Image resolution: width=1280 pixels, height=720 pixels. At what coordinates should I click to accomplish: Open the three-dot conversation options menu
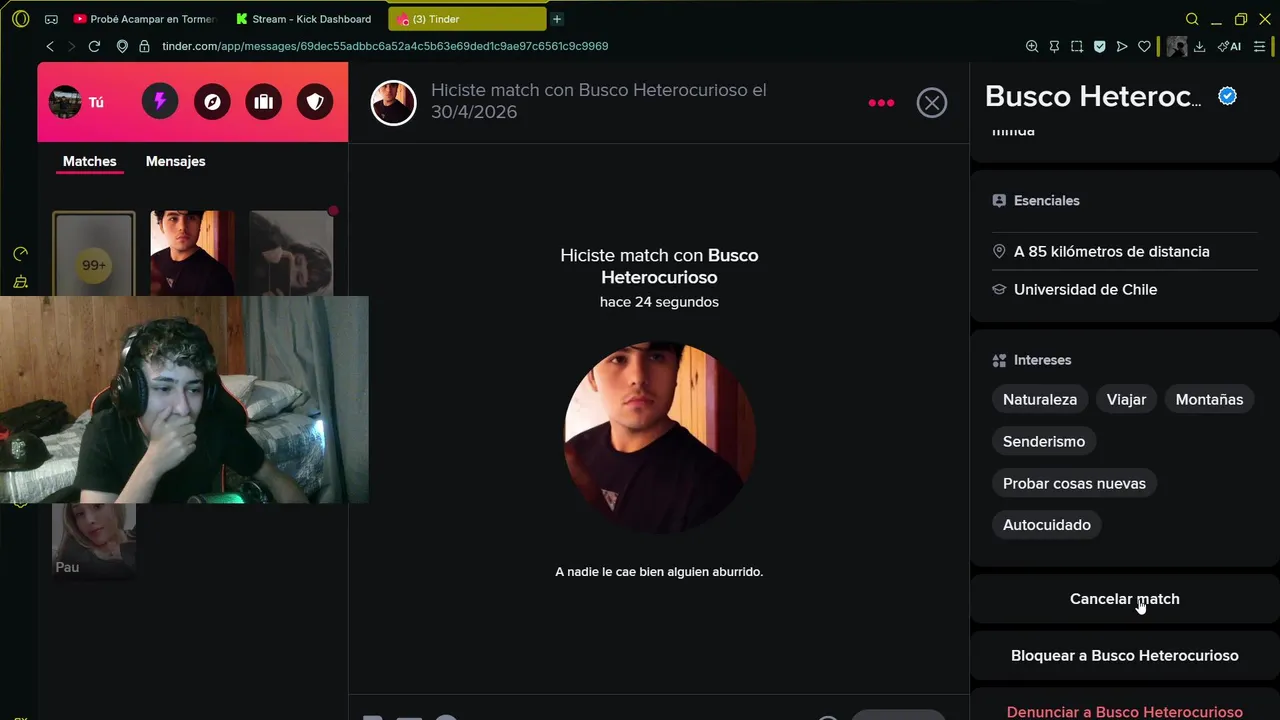click(881, 103)
